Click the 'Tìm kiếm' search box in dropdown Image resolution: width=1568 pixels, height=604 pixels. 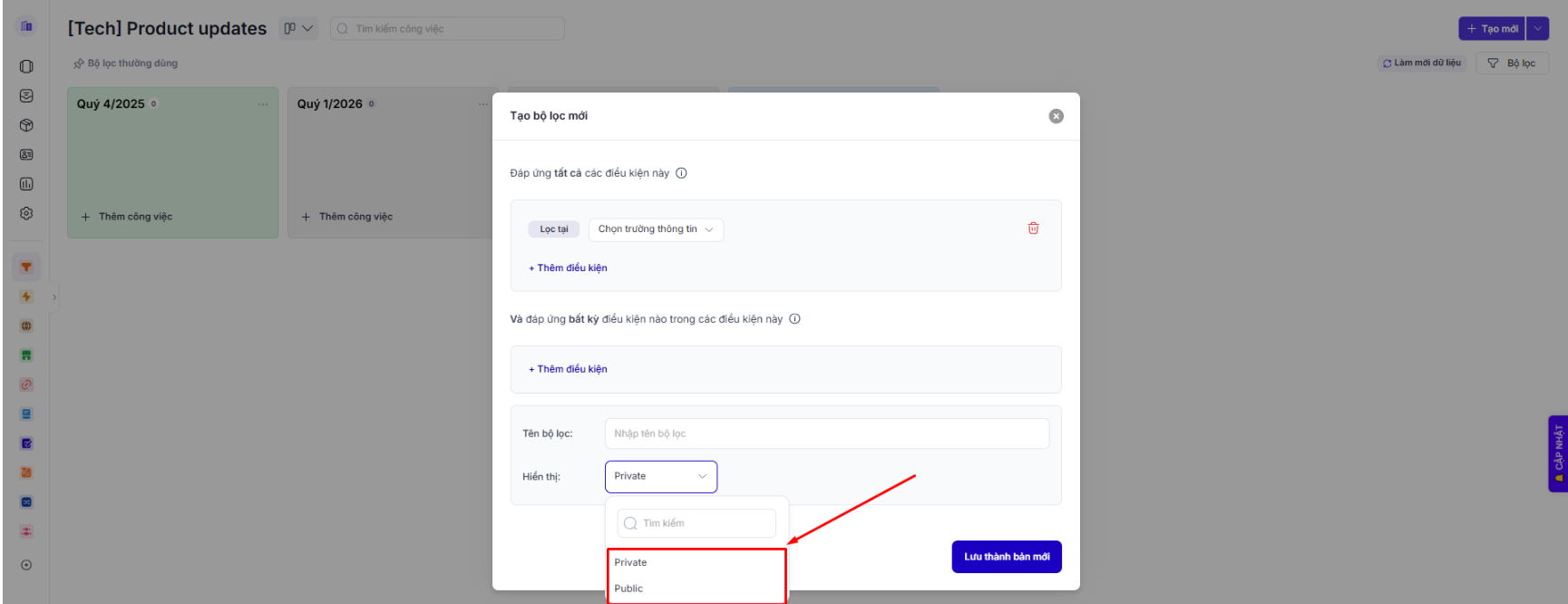pos(696,523)
